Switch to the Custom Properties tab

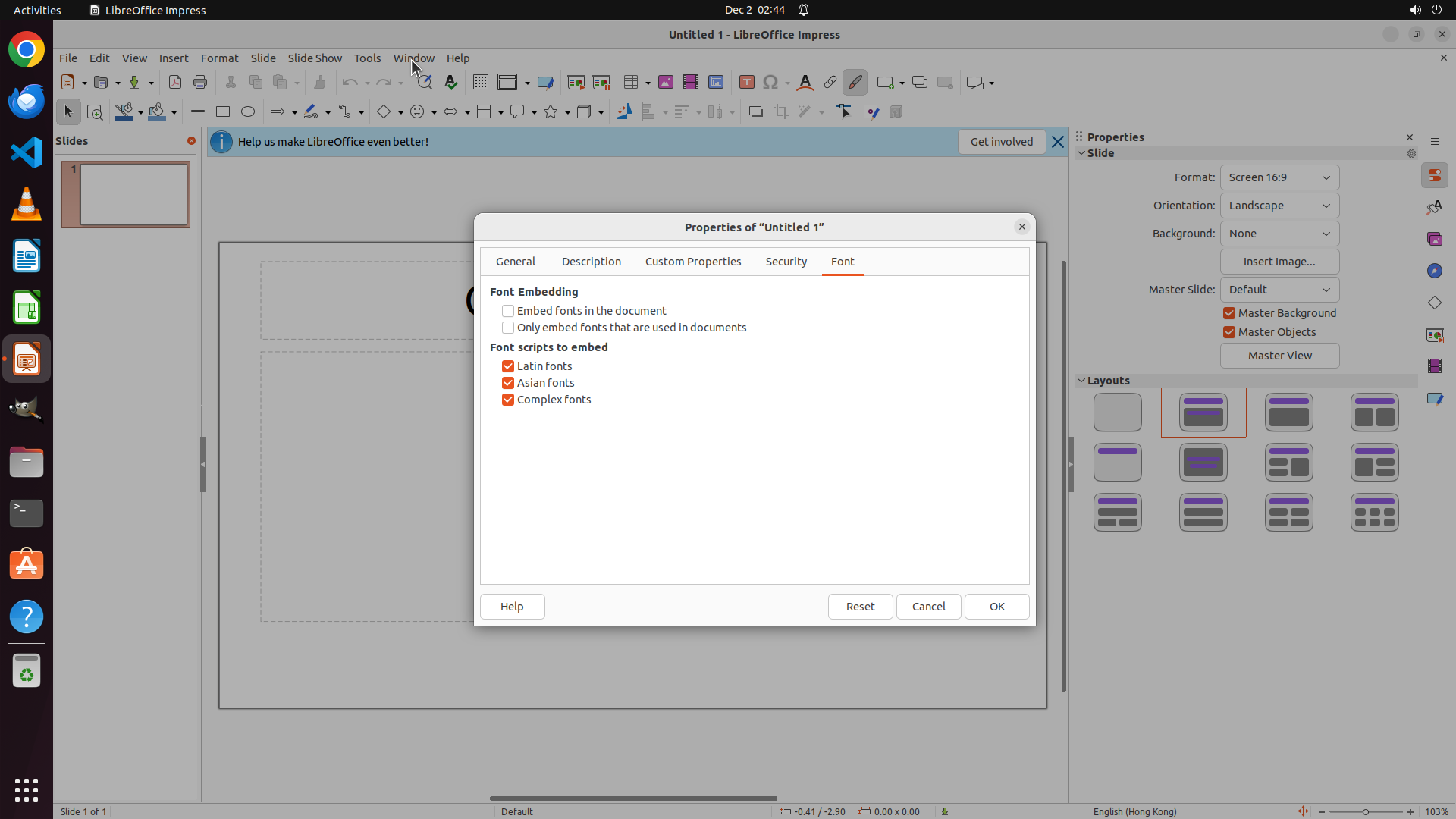(x=693, y=262)
